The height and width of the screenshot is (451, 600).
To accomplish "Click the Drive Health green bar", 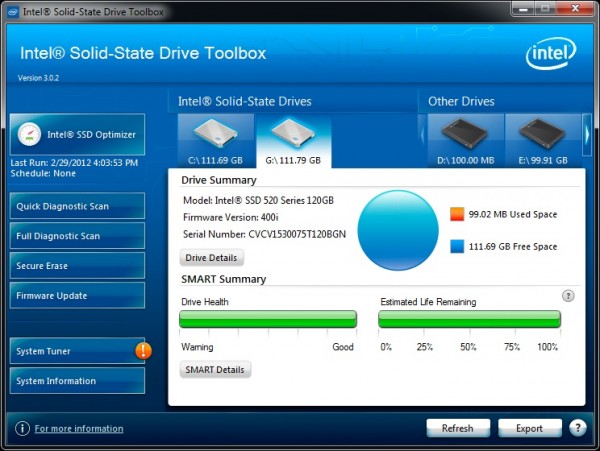I will point(268,319).
